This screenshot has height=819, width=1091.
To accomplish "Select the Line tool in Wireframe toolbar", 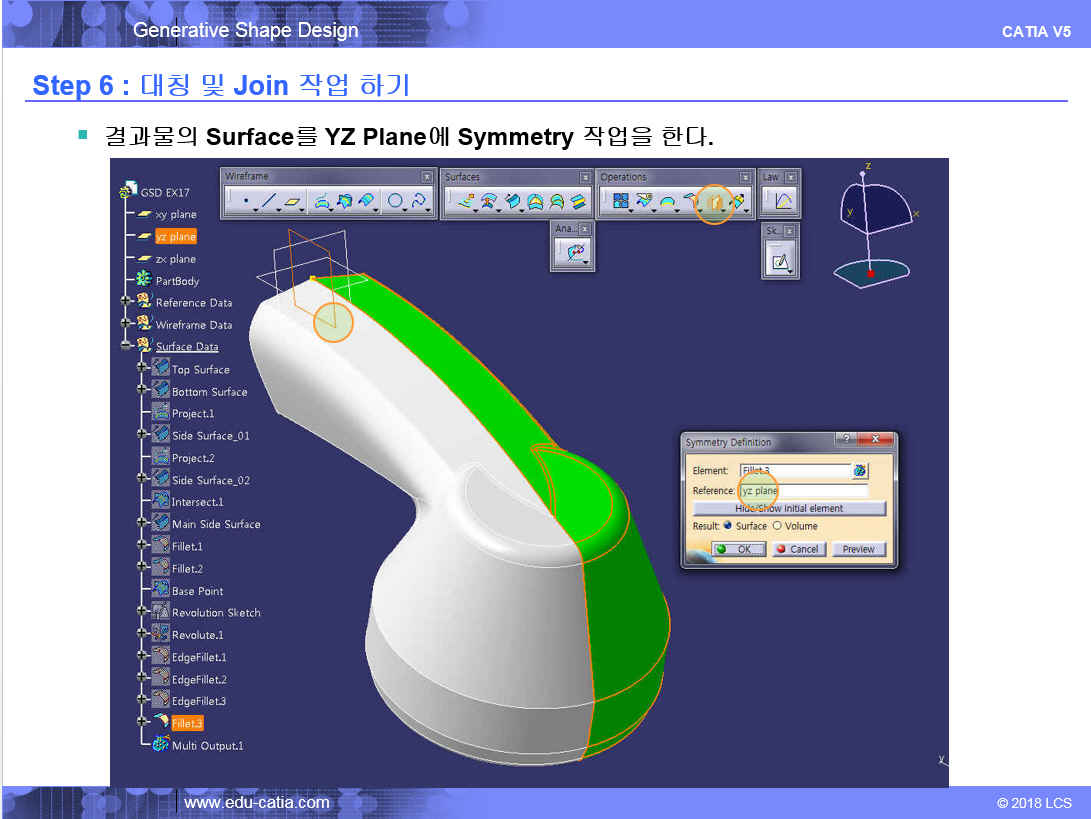I will coord(267,202).
